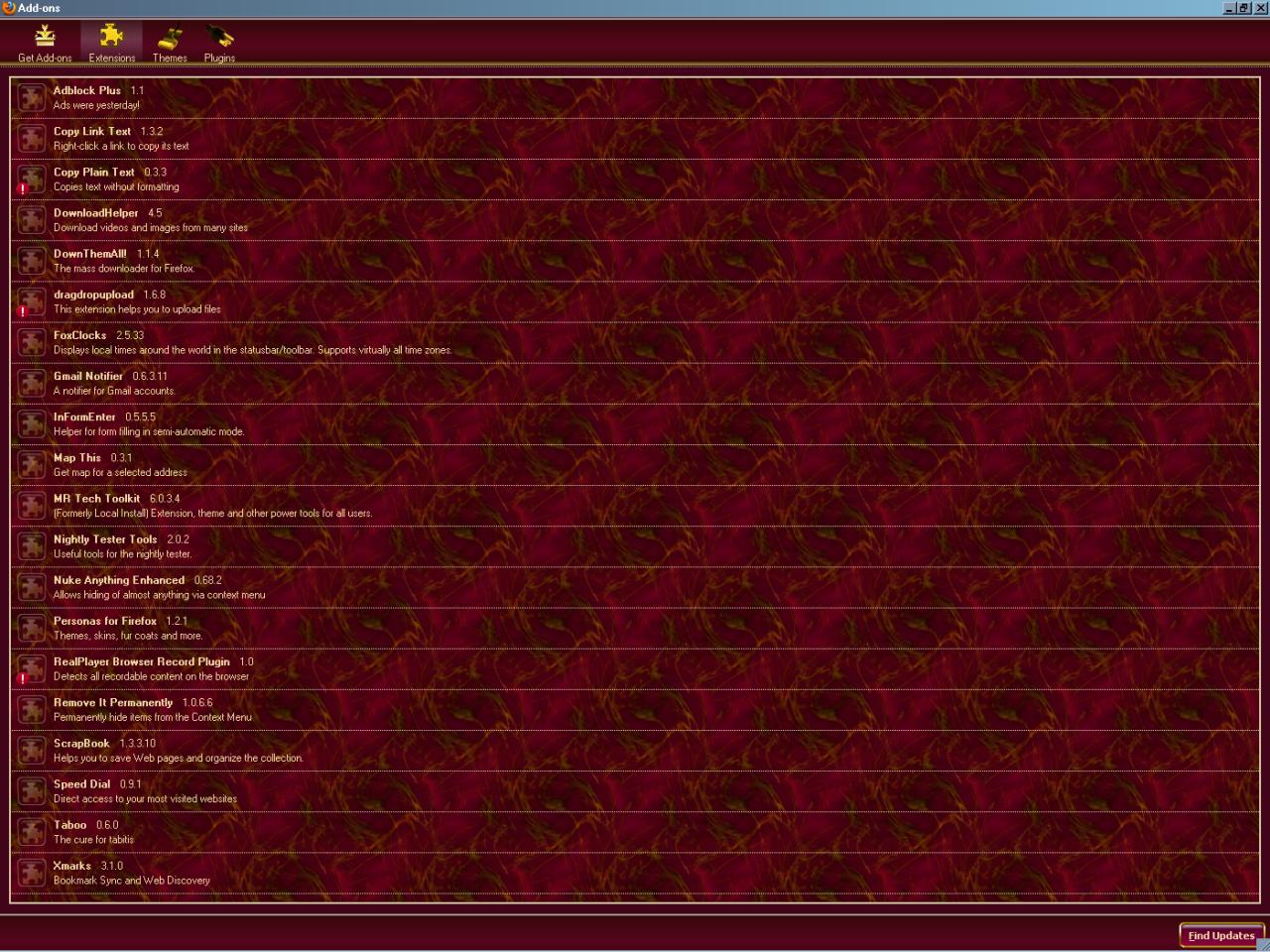The height and width of the screenshot is (952, 1270).
Task: Click 'Download videos and images from many sites'
Action: click(151, 227)
